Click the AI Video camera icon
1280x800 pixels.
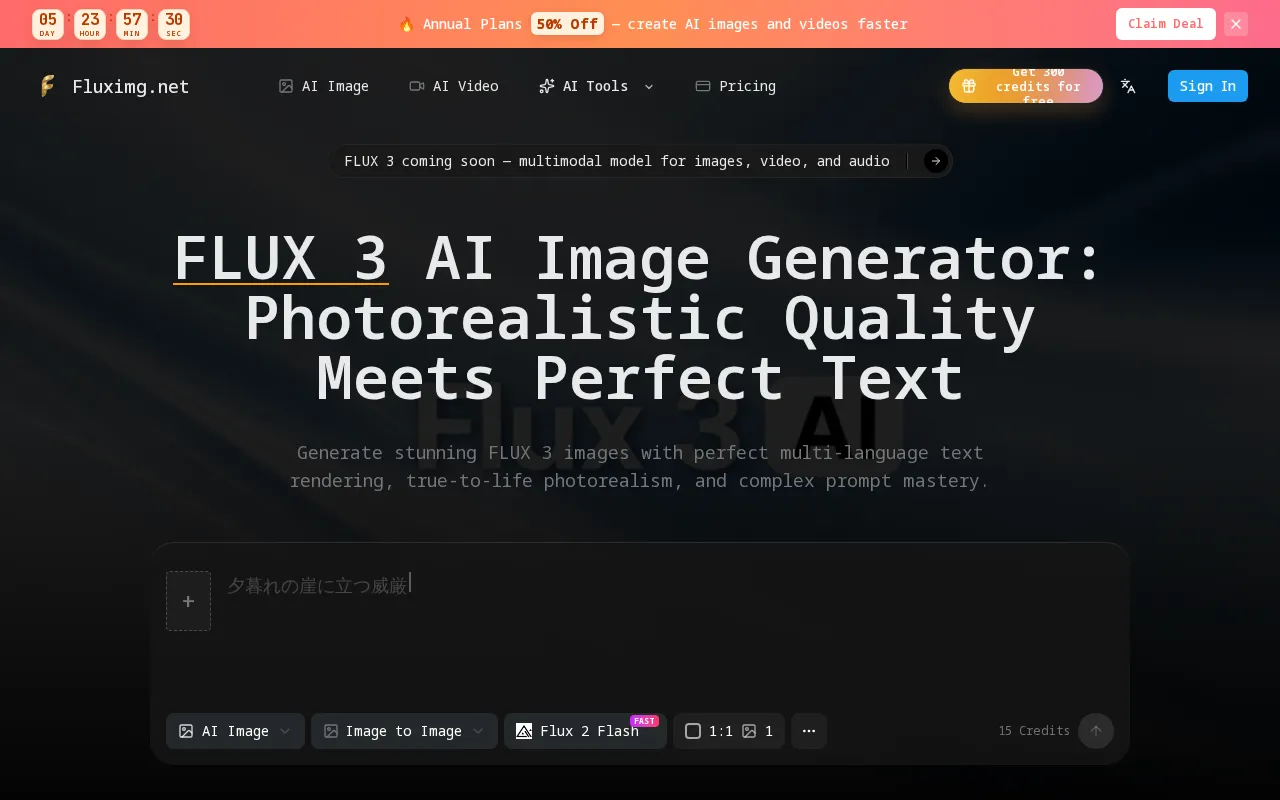[x=417, y=86]
